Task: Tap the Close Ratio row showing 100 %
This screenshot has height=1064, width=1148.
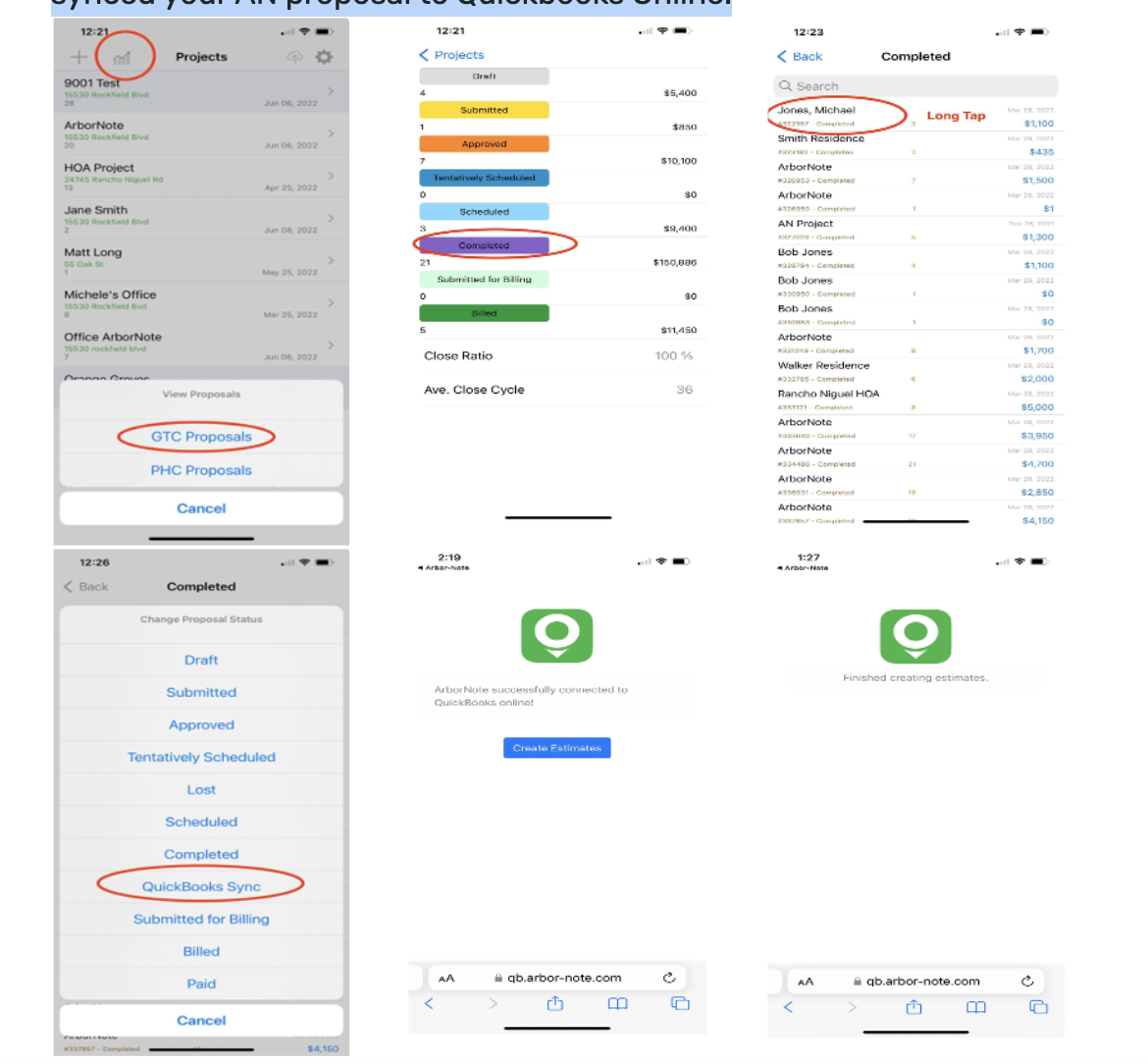Action: [558, 356]
